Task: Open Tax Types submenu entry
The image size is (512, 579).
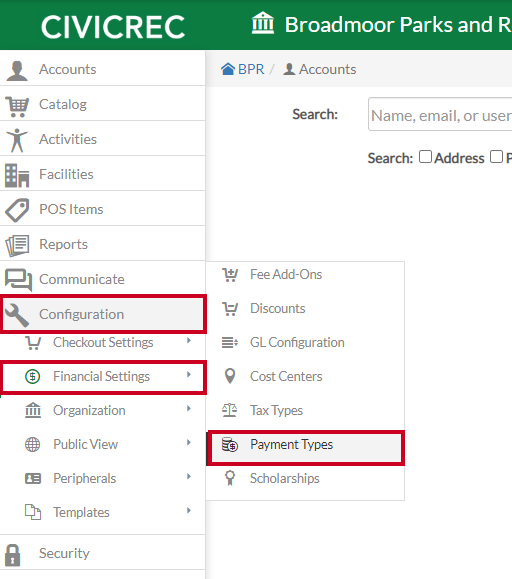Action: coord(305,411)
